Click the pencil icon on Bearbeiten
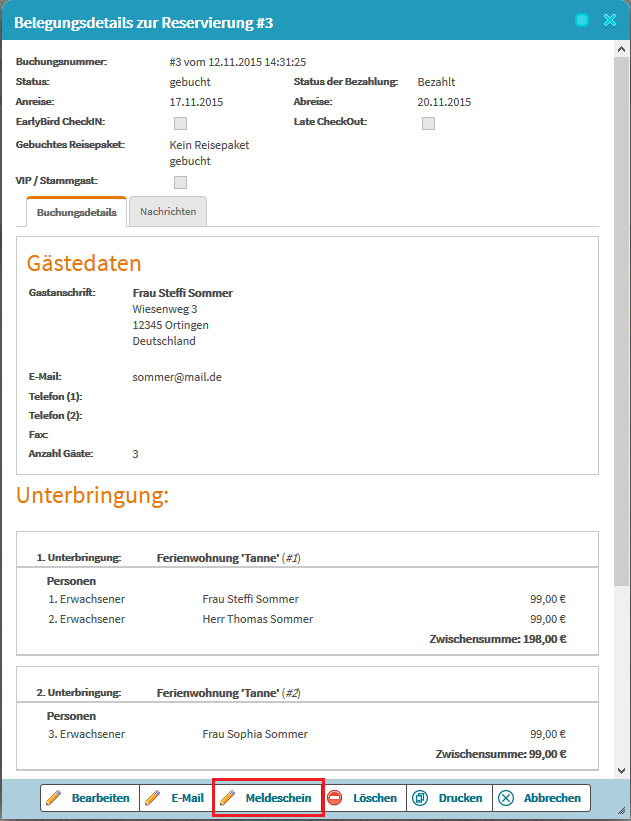631x821 pixels. (53, 798)
